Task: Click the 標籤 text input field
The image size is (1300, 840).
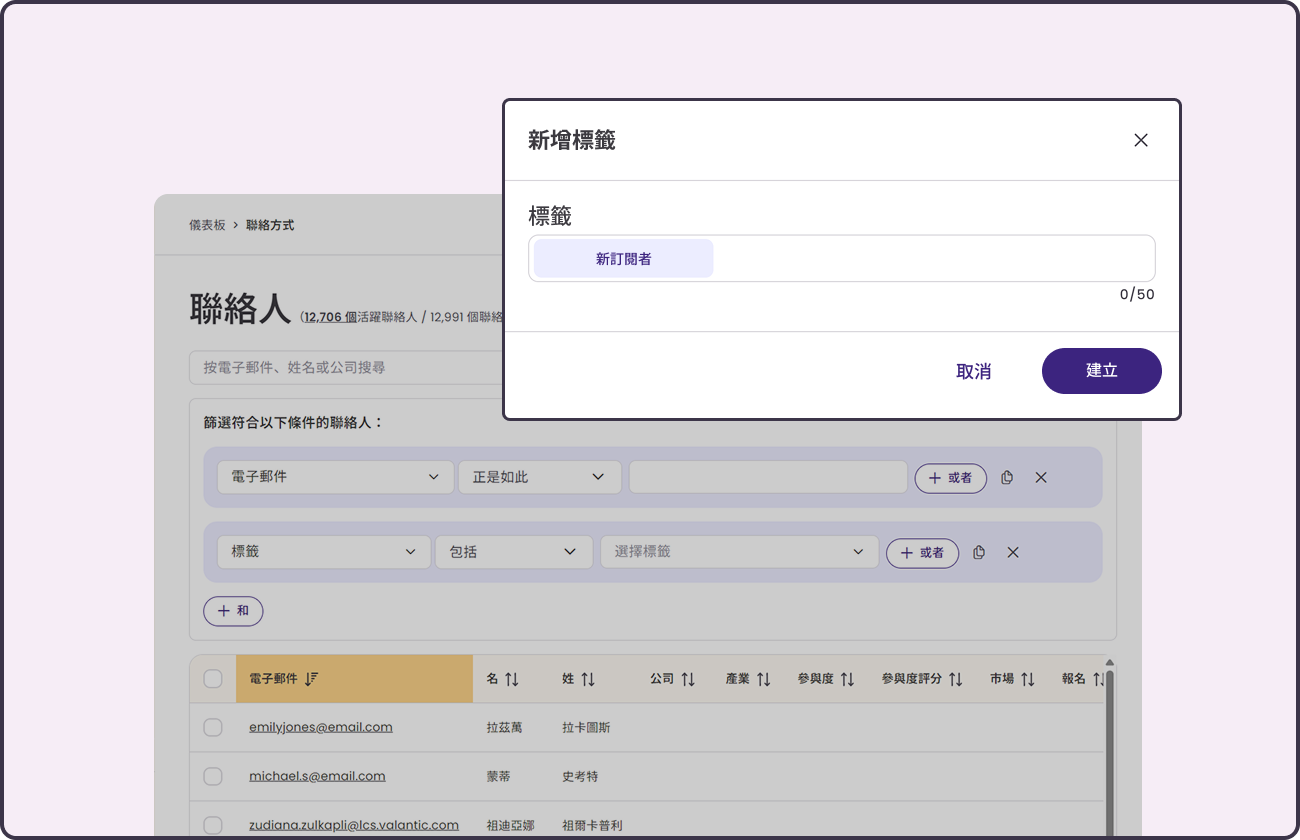Action: (930, 259)
